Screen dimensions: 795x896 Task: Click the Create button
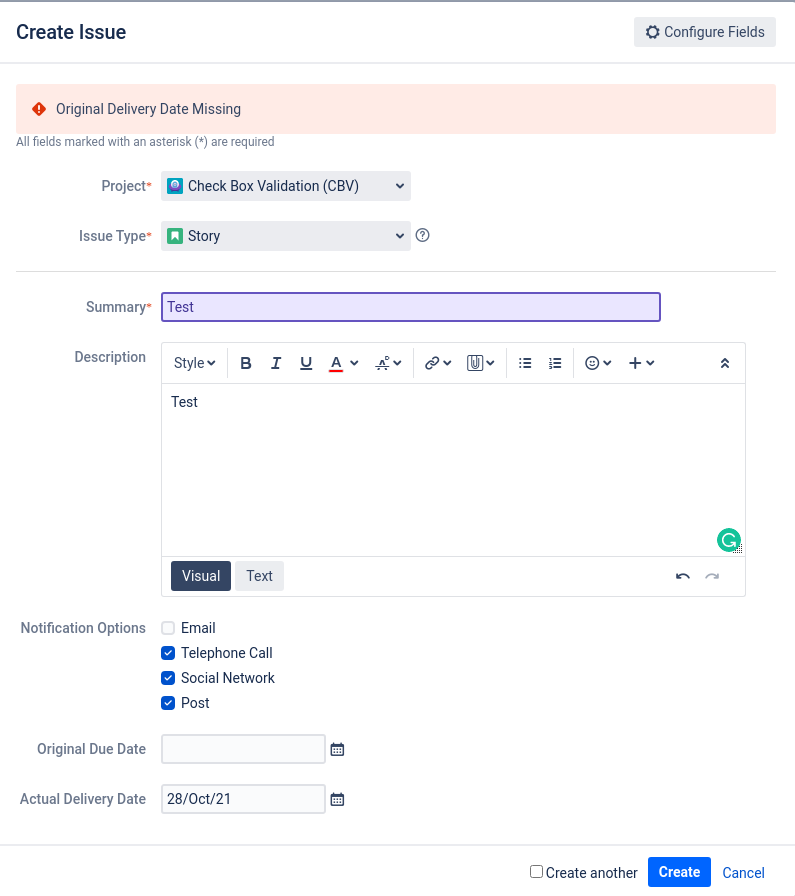click(x=679, y=872)
